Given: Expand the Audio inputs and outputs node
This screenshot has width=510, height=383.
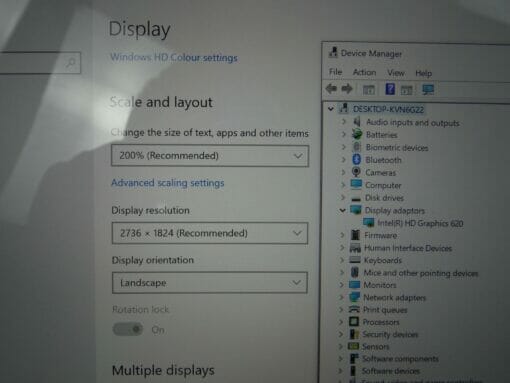Looking at the screenshot, I should tap(344, 122).
